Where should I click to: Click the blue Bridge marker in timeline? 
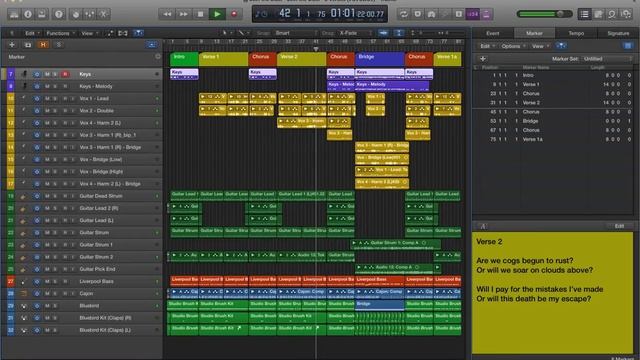coord(380,59)
